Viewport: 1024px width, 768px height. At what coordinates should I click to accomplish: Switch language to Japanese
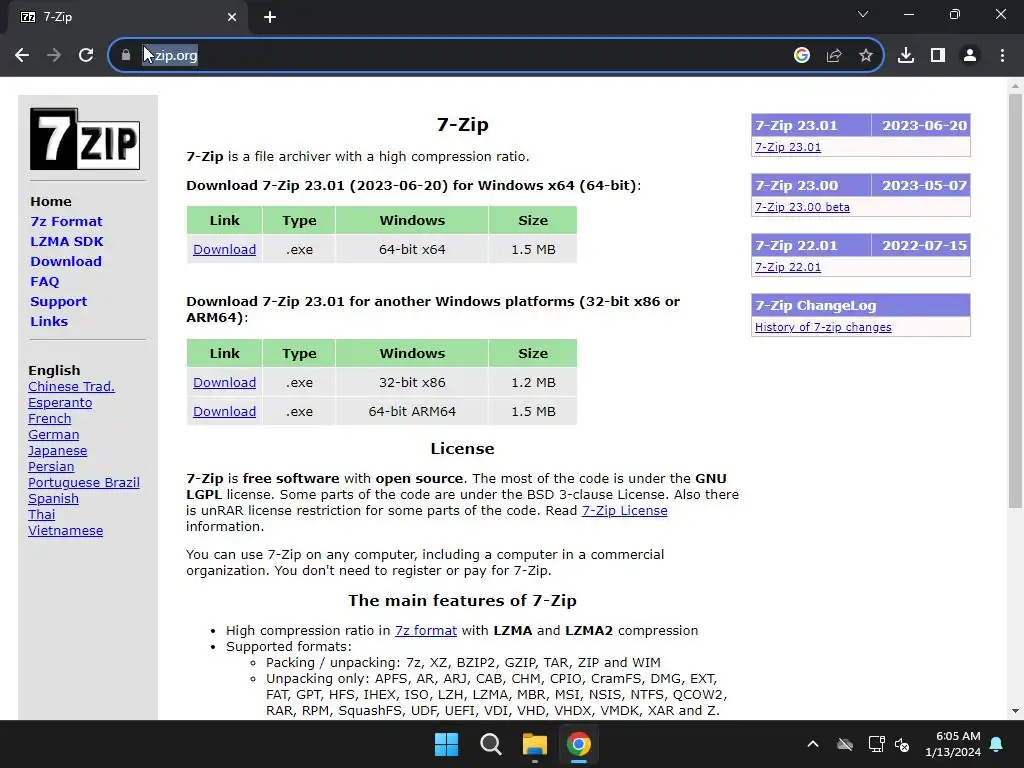[x=57, y=451]
